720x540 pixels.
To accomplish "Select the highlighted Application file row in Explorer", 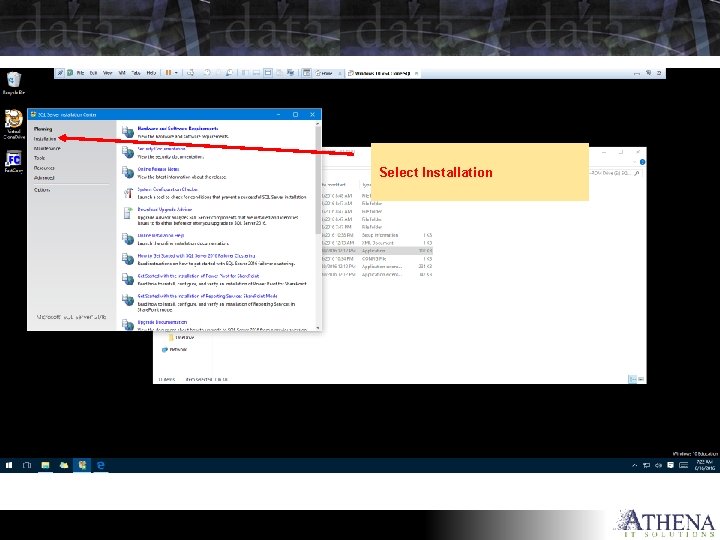I will pyautogui.click(x=377, y=251).
